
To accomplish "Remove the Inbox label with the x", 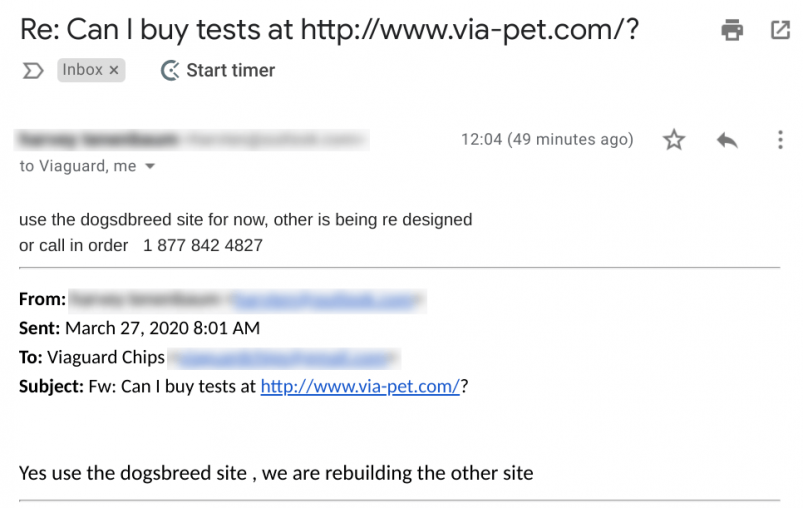I will tap(114, 70).
